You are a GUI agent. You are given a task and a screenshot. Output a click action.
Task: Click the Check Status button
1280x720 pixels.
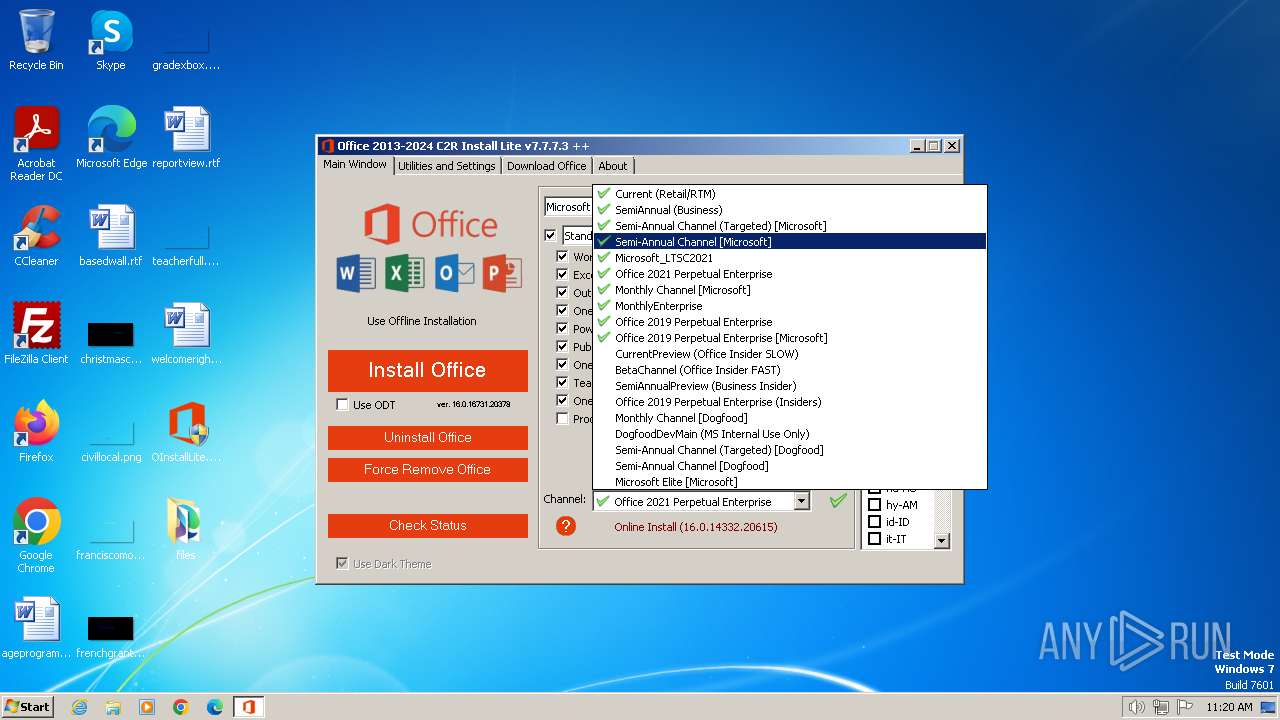pyautogui.click(x=428, y=526)
